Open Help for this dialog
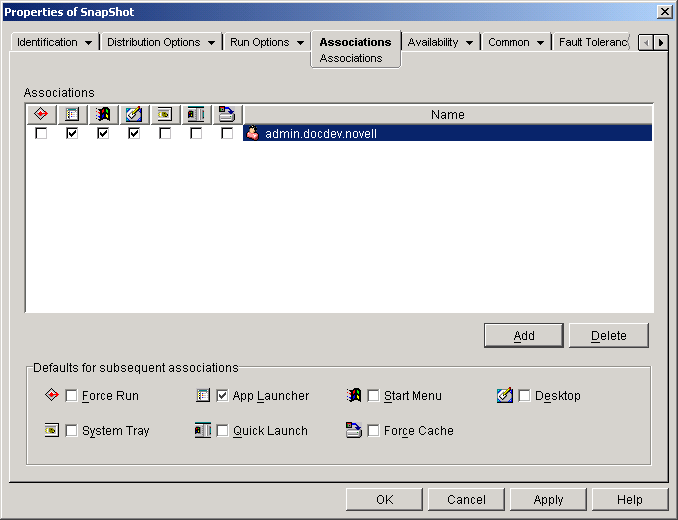This screenshot has height=520, width=678. point(630,500)
